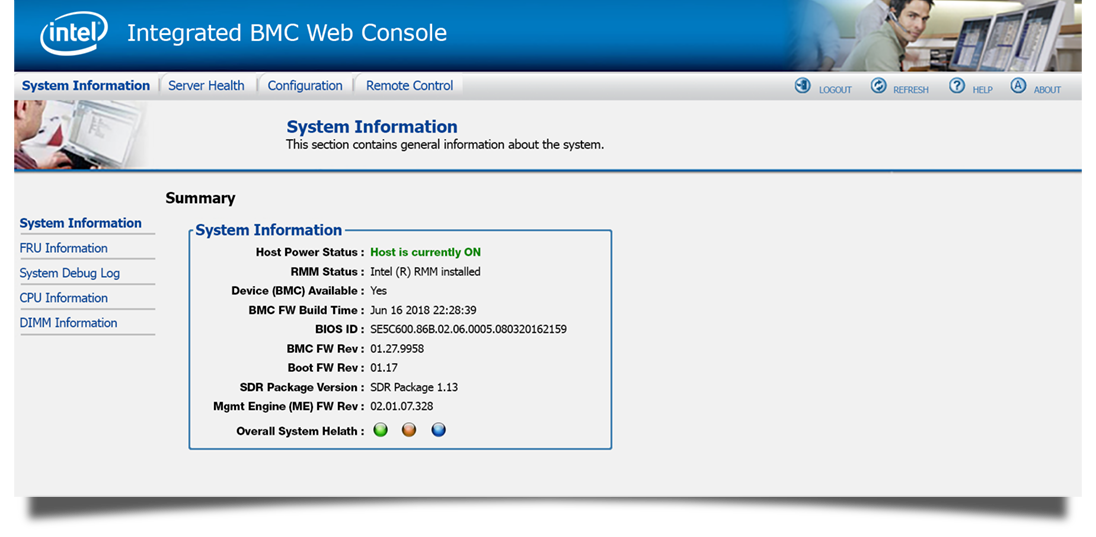The width and height of the screenshot is (1096, 537).
Task: Open System Debug Log page
Action: coord(70,273)
